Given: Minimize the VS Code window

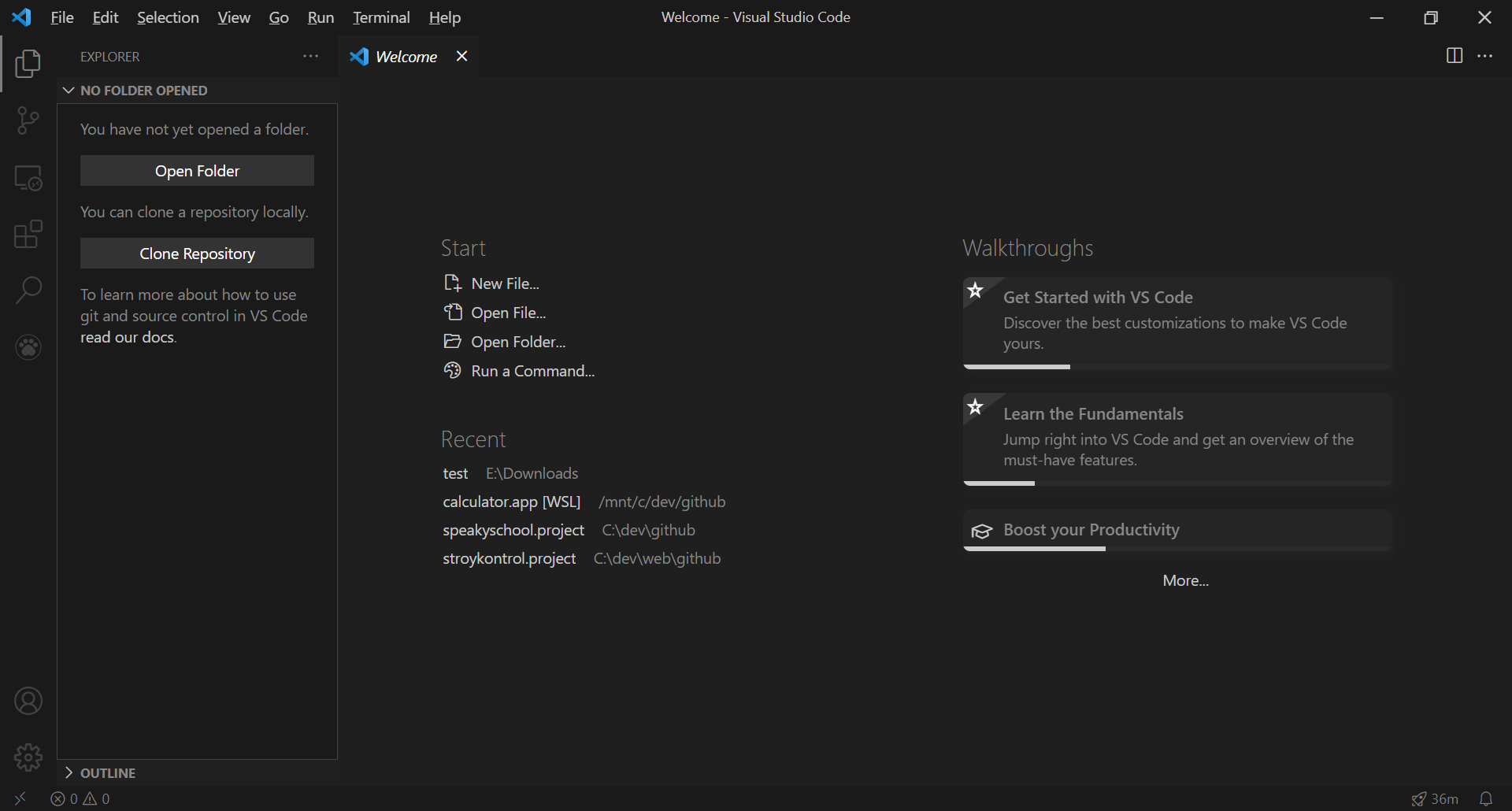Looking at the screenshot, I should (x=1377, y=17).
